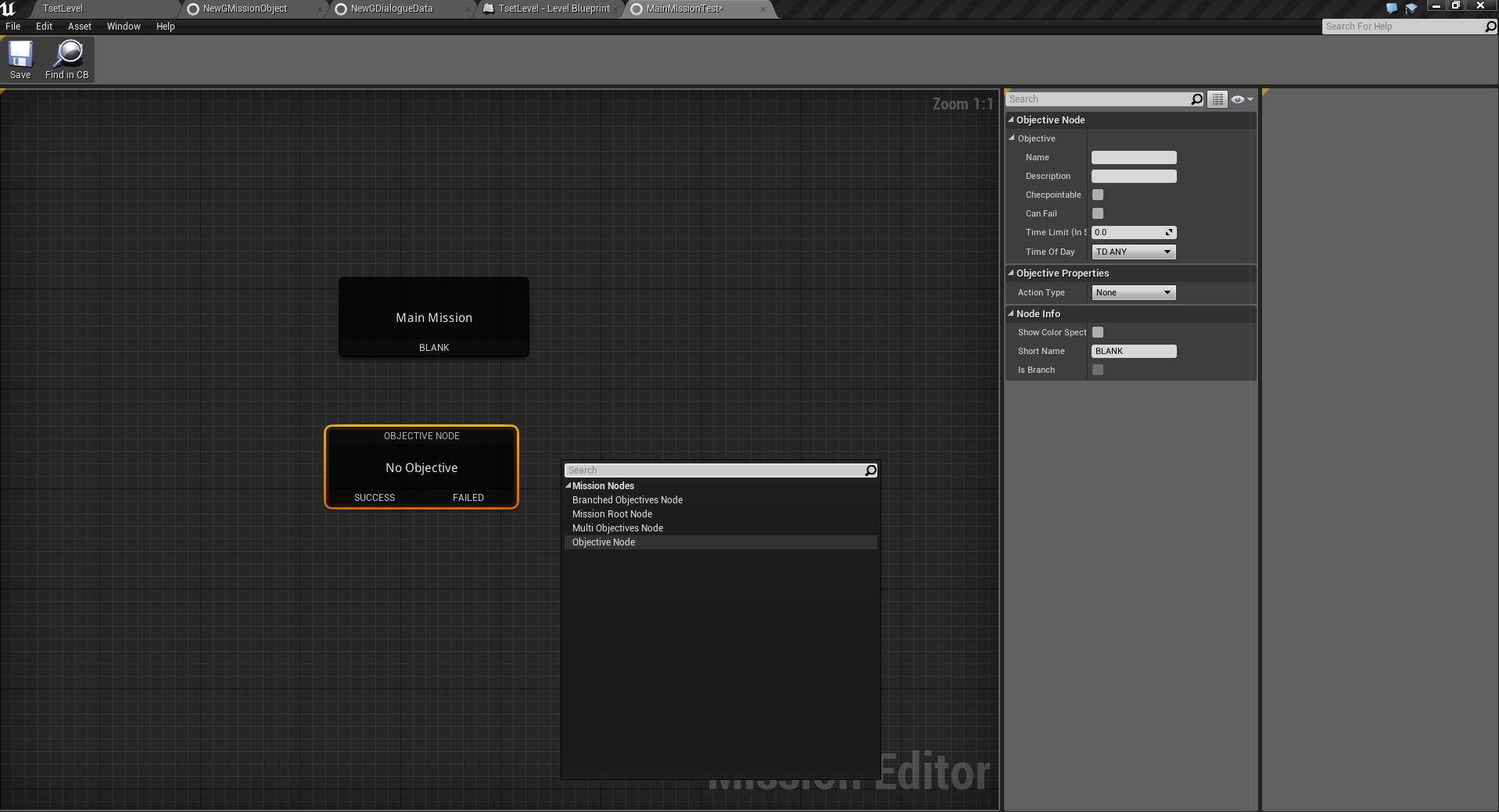Click the Save toolbar icon

point(20,53)
